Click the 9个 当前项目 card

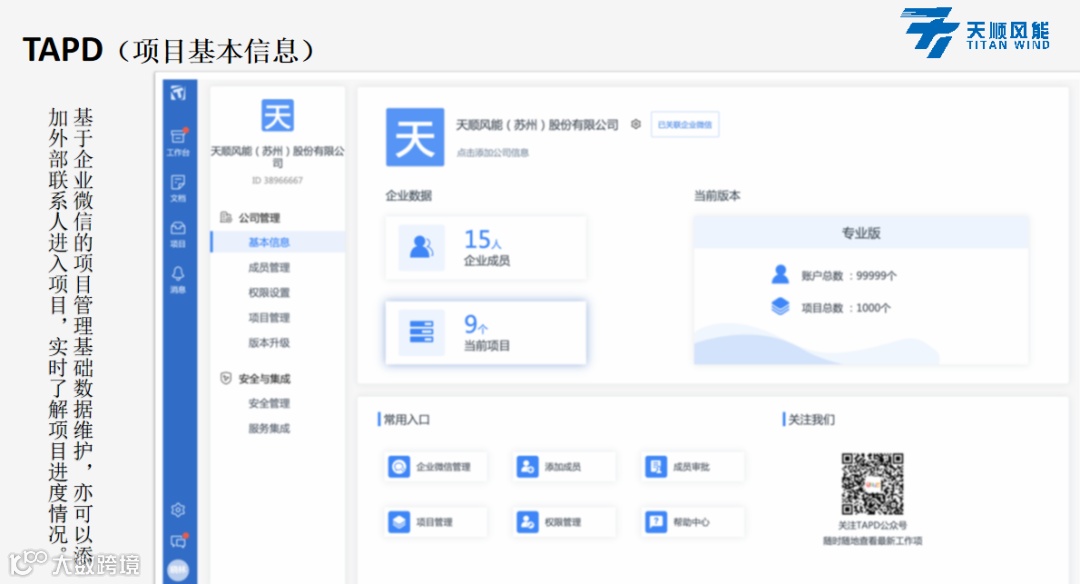(486, 332)
